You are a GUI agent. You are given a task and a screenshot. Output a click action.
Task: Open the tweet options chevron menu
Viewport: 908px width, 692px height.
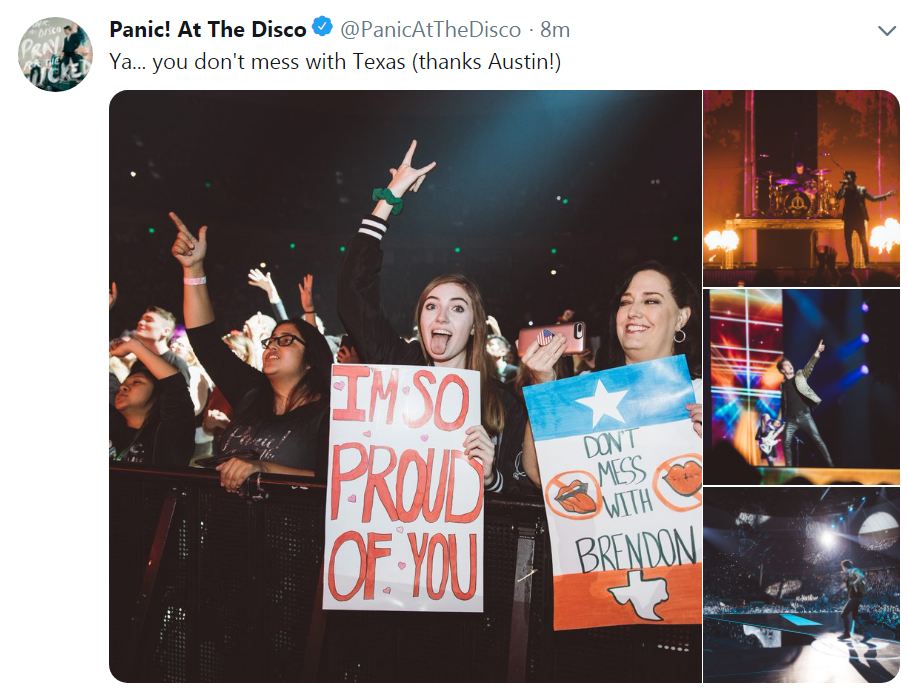tap(887, 31)
